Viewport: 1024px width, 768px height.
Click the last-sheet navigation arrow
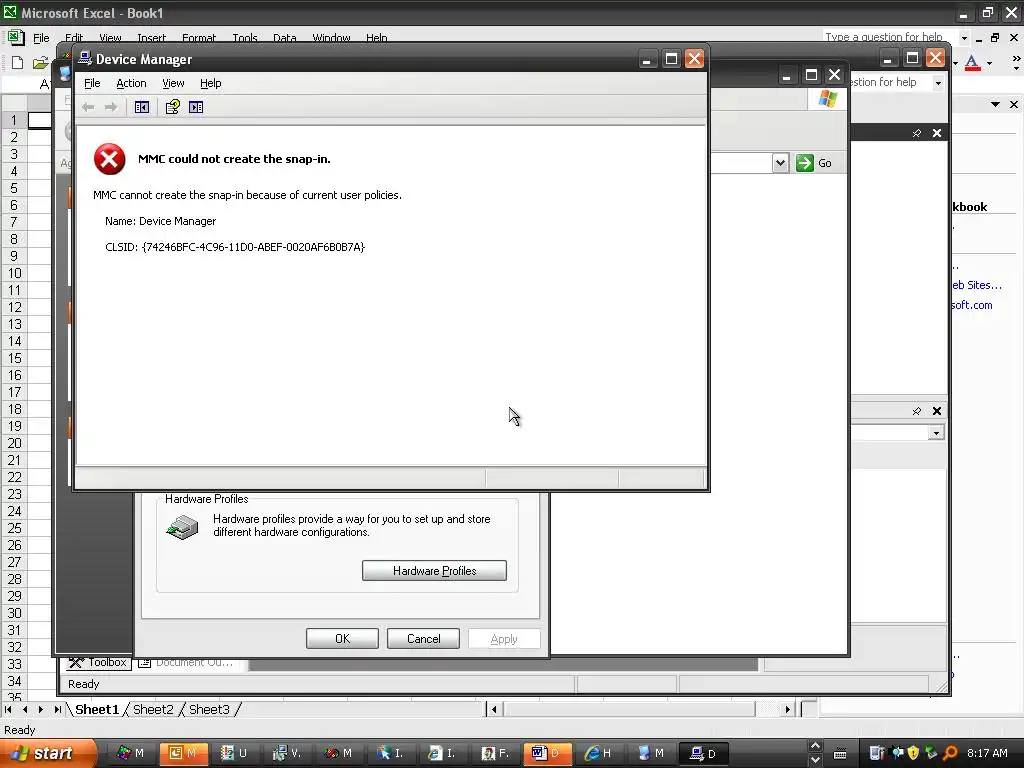click(57, 709)
